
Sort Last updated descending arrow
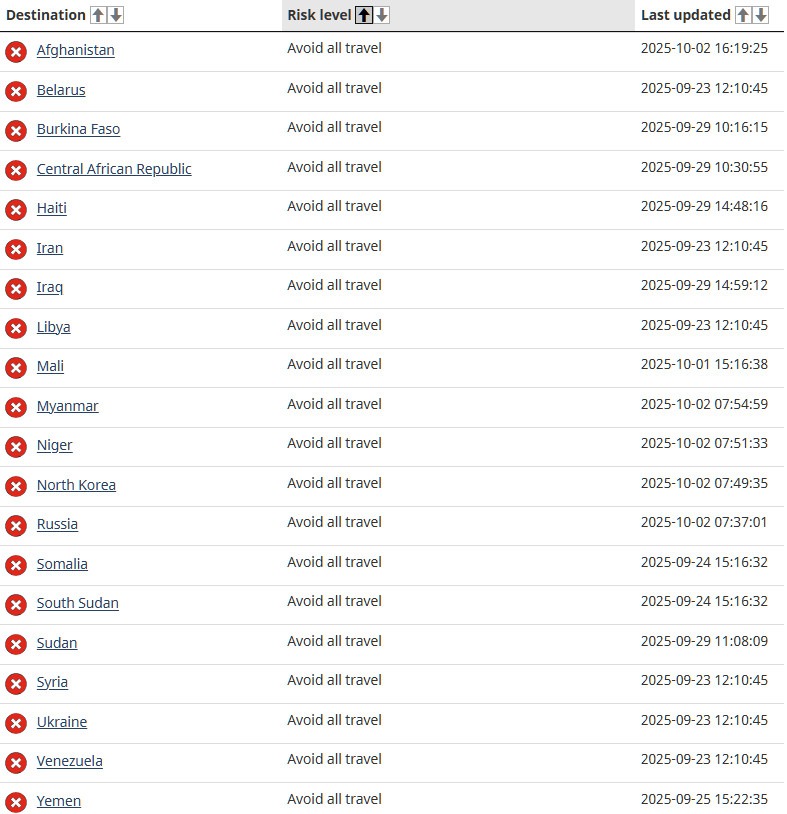[x=761, y=15]
